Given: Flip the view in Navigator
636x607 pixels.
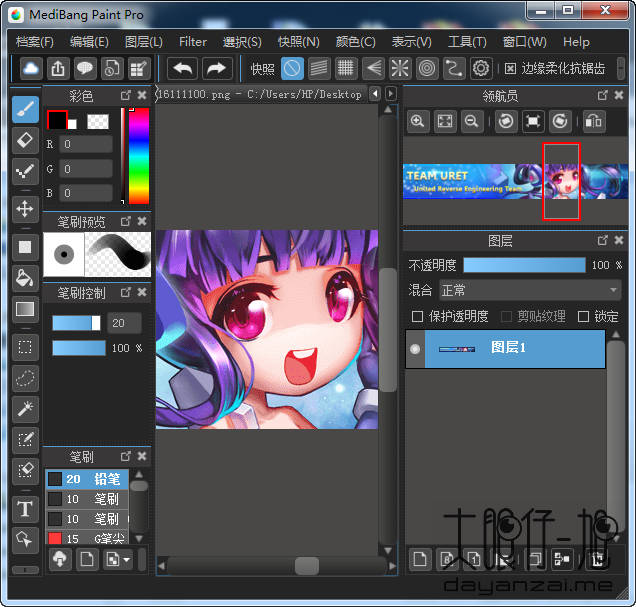Looking at the screenshot, I should [x=594, y=121].
